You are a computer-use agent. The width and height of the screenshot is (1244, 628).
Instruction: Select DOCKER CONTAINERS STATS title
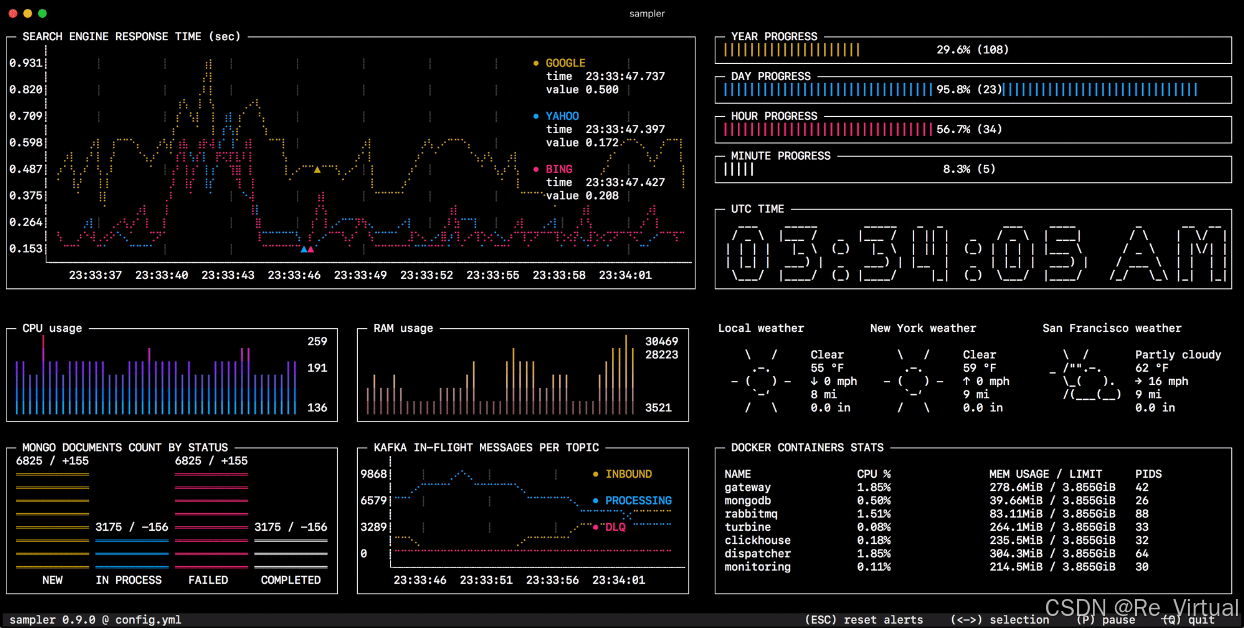(x=807, y=447)
